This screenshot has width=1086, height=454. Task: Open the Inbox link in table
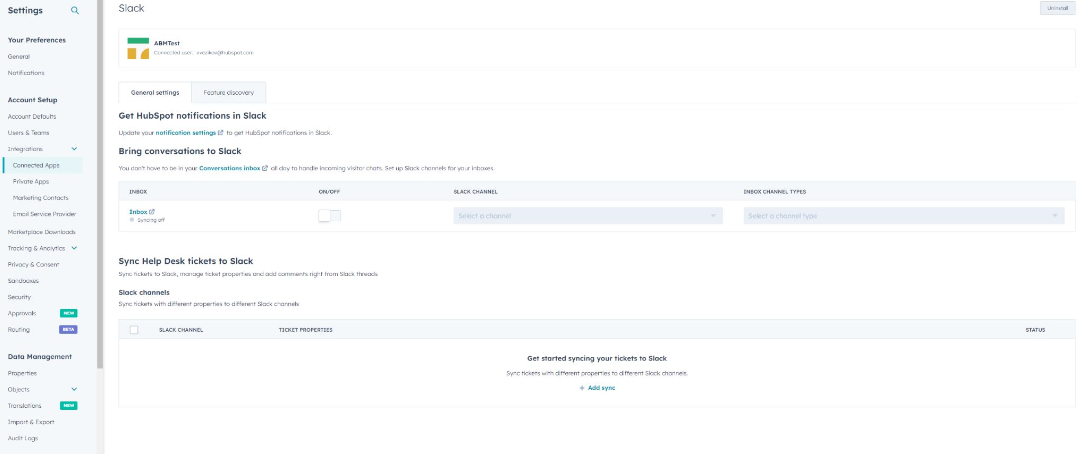[x=139, y=211]
